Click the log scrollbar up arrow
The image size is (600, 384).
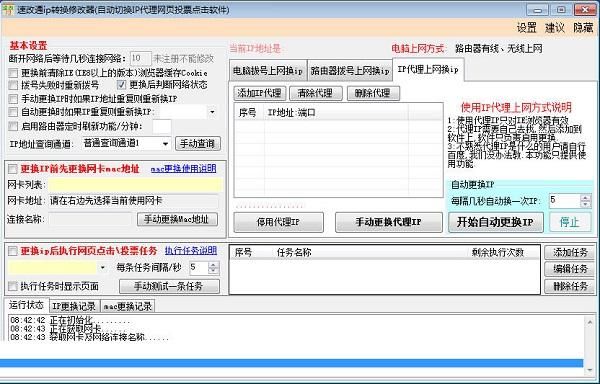coord(590,322)
